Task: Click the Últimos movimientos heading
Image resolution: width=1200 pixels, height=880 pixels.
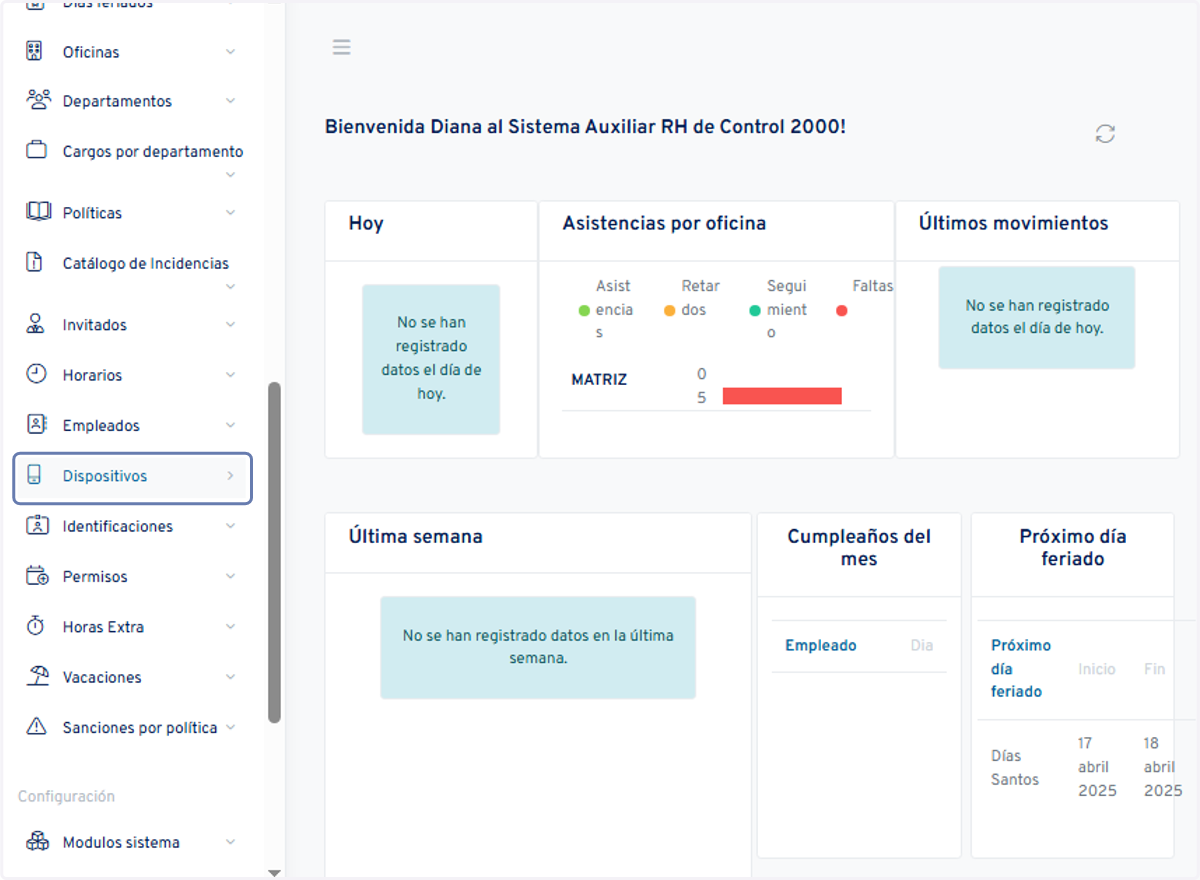Action: click(x=1014, y=223)
